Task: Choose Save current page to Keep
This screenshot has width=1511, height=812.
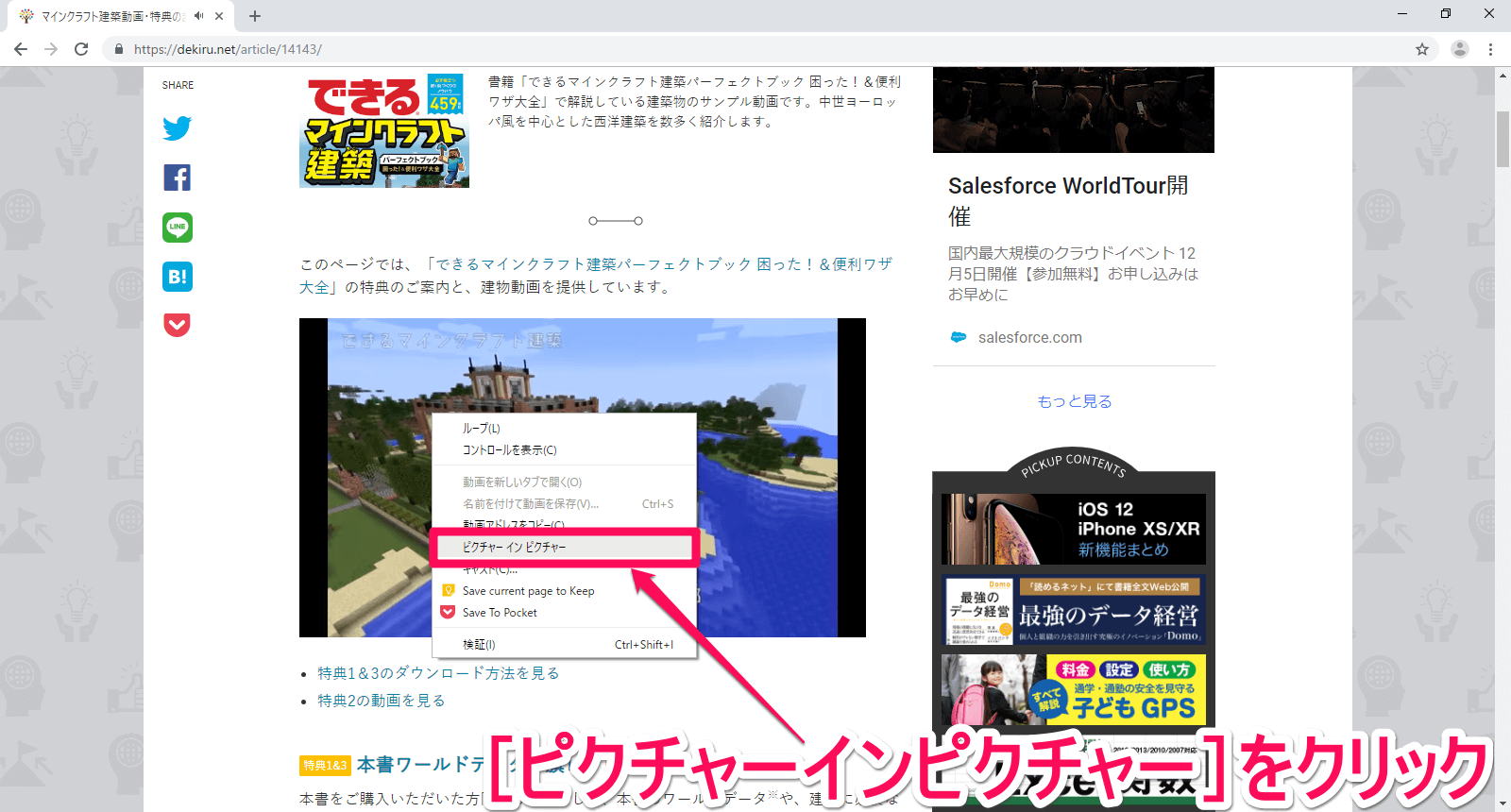Action: pos(528,591)
